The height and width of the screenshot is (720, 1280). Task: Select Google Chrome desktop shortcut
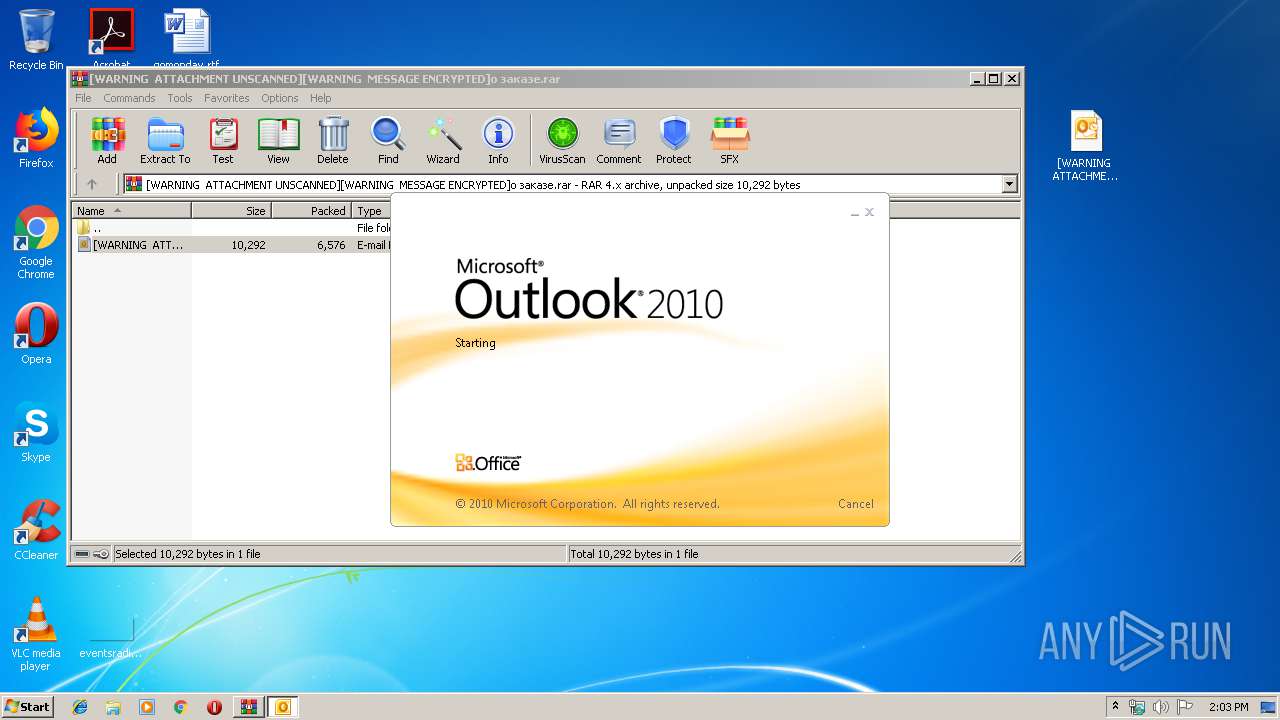pos(36,242)
